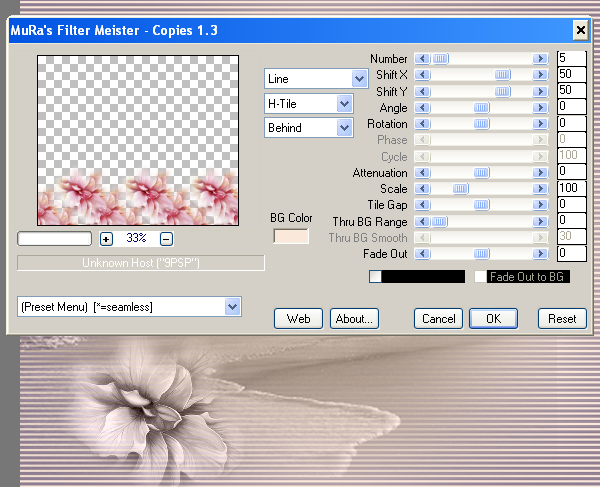
Task: Toggle the Fade Out to BG checkbox
Action: [480, 277]
